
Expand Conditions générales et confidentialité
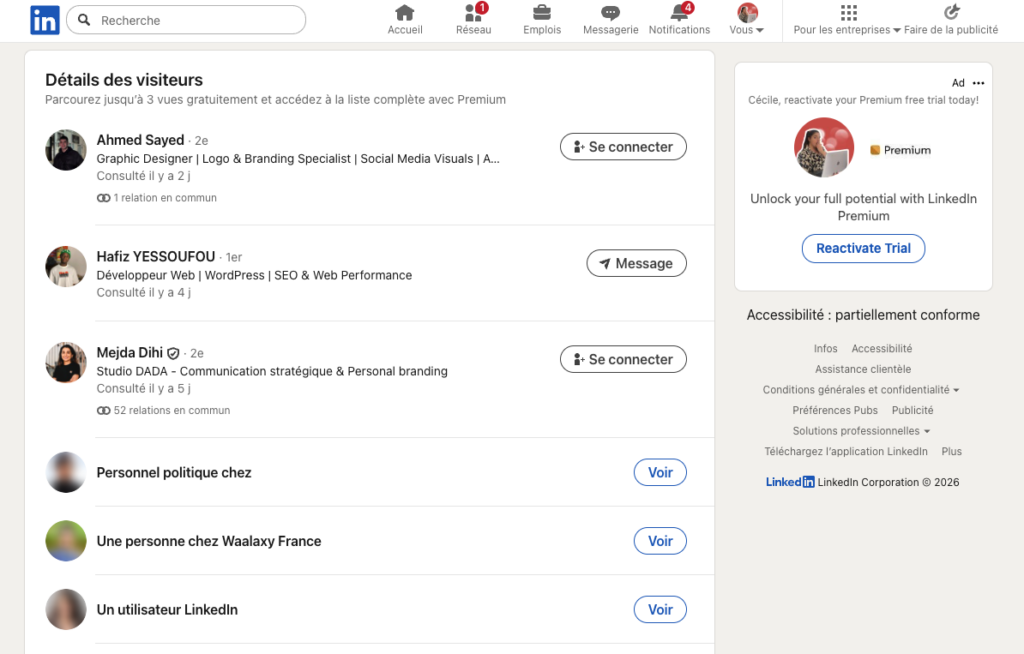point(861,389)
